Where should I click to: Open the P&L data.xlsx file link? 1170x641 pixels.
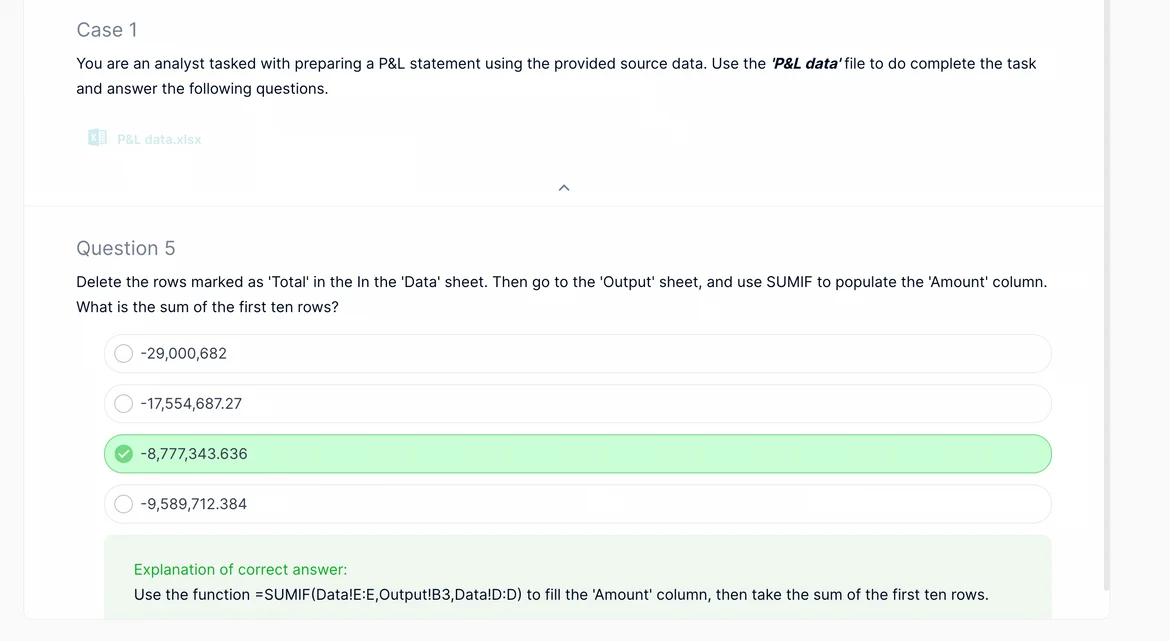click(159, 140)
